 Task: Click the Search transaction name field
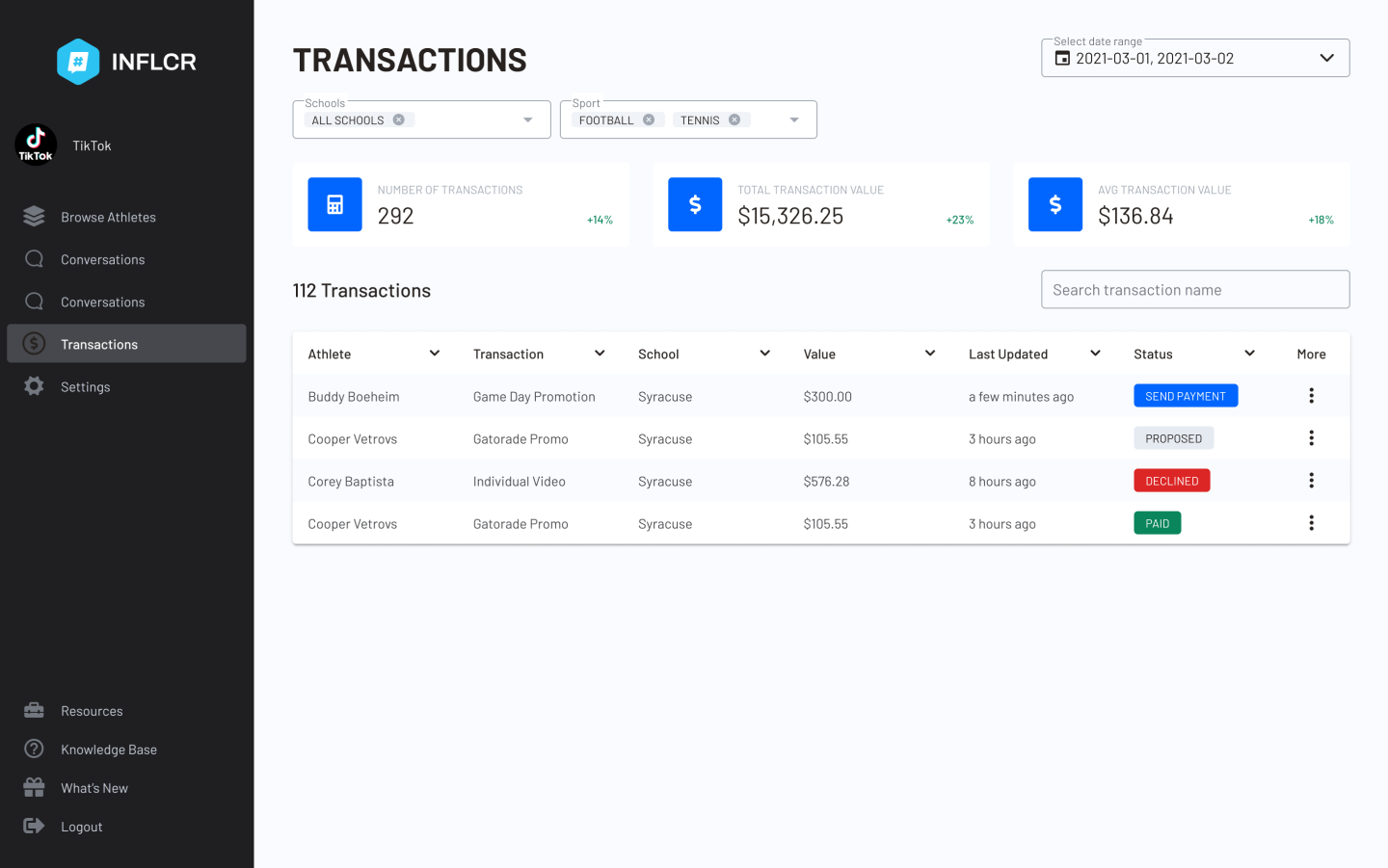pos(1195,290)
